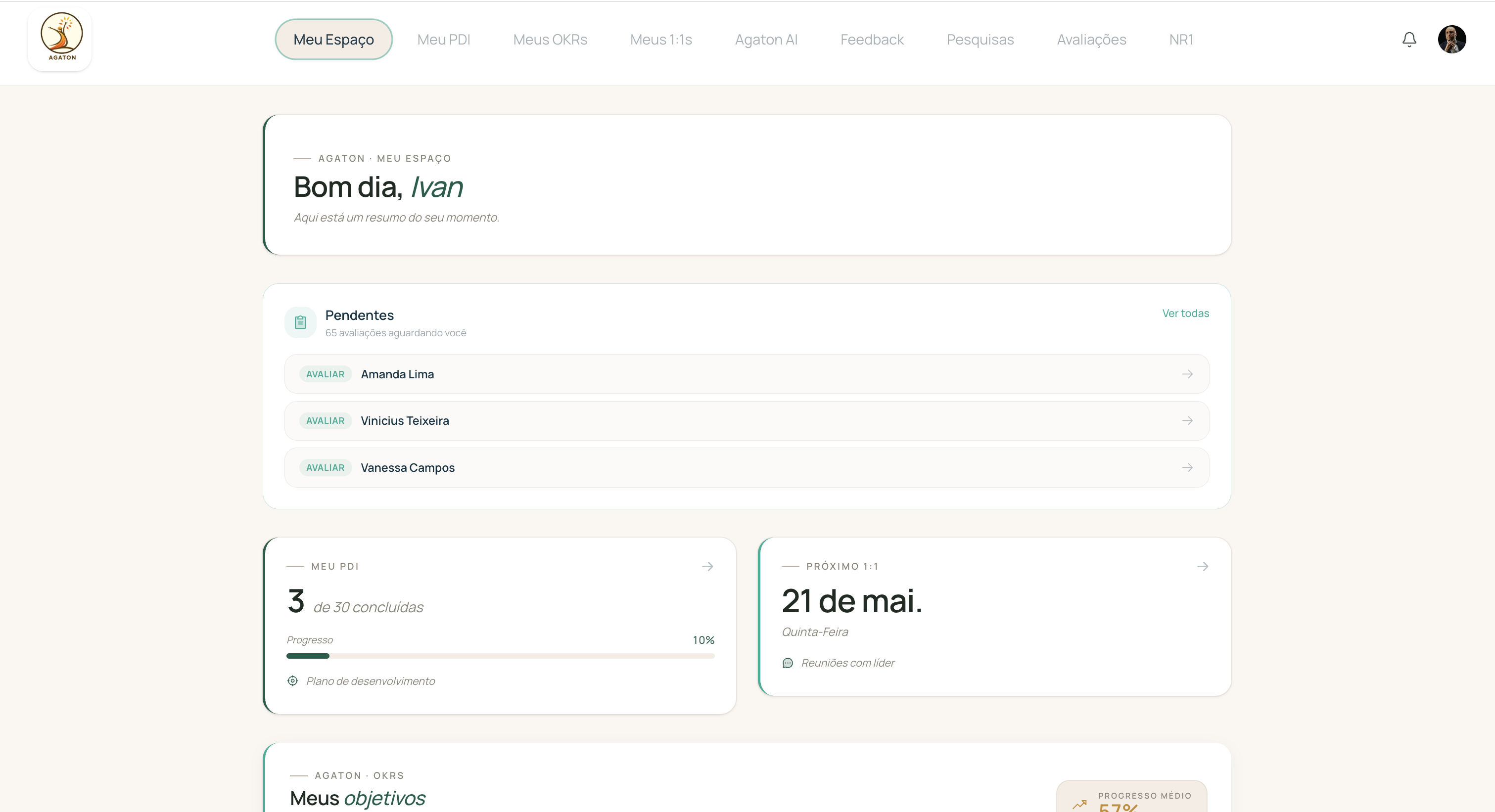This screenshot has height=812, width=1495.
Task: Click the Quinta-Feira label
Action: pos(815,632)
